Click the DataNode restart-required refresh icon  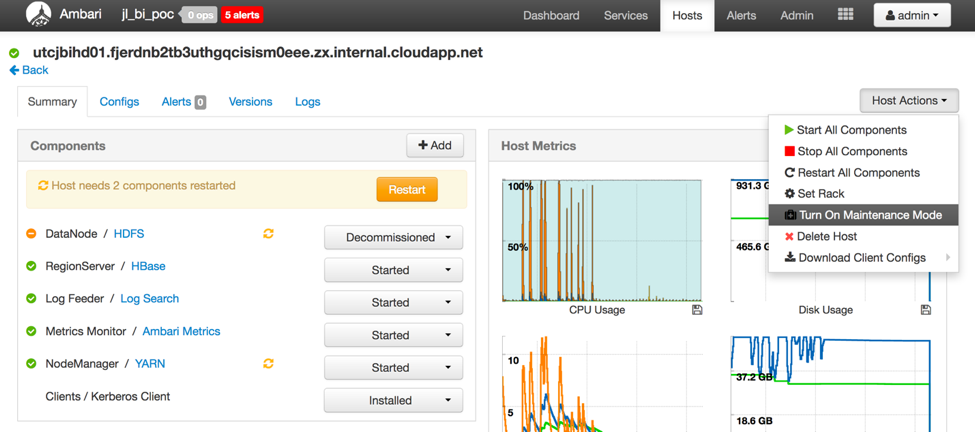tap(268, 234)
